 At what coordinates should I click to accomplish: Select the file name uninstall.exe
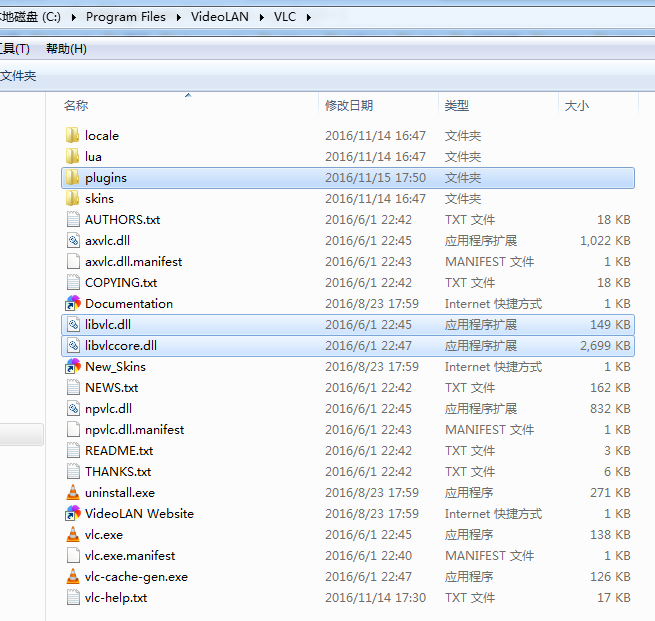(x=120, y=493)
